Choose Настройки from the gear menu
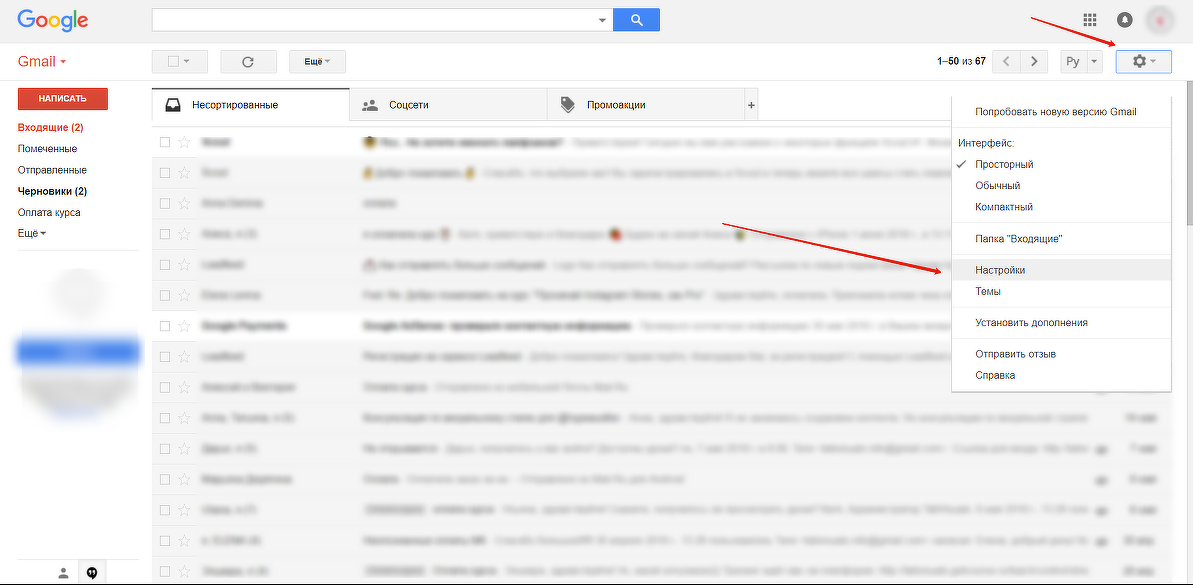 1061,270
